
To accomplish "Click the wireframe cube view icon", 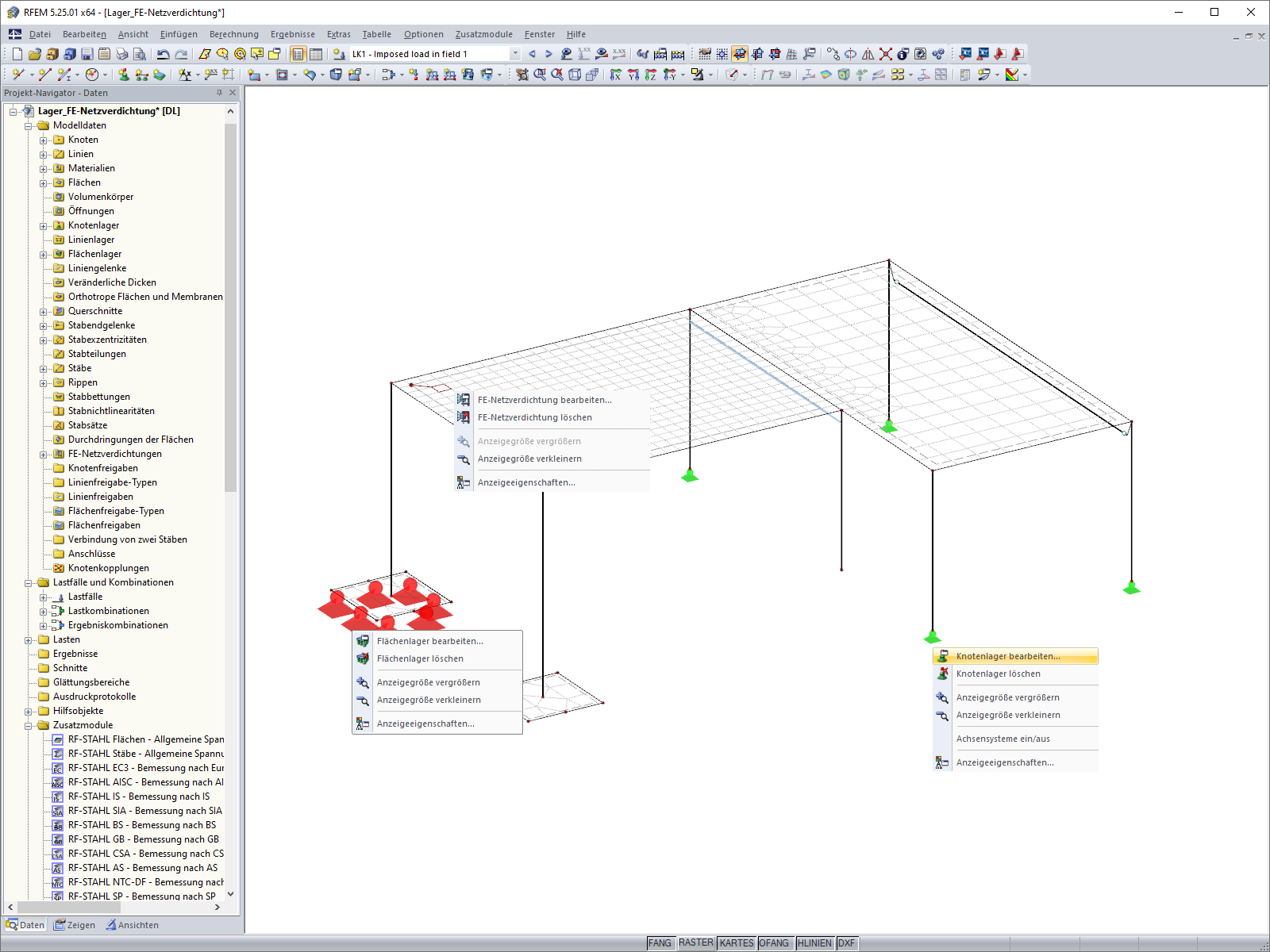I will pos(575,75).
